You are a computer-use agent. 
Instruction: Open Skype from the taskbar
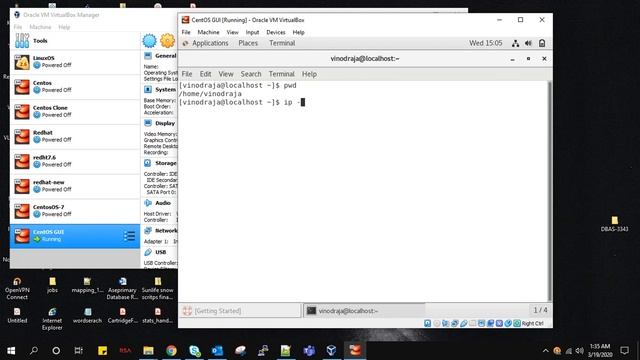pos(194,350)
